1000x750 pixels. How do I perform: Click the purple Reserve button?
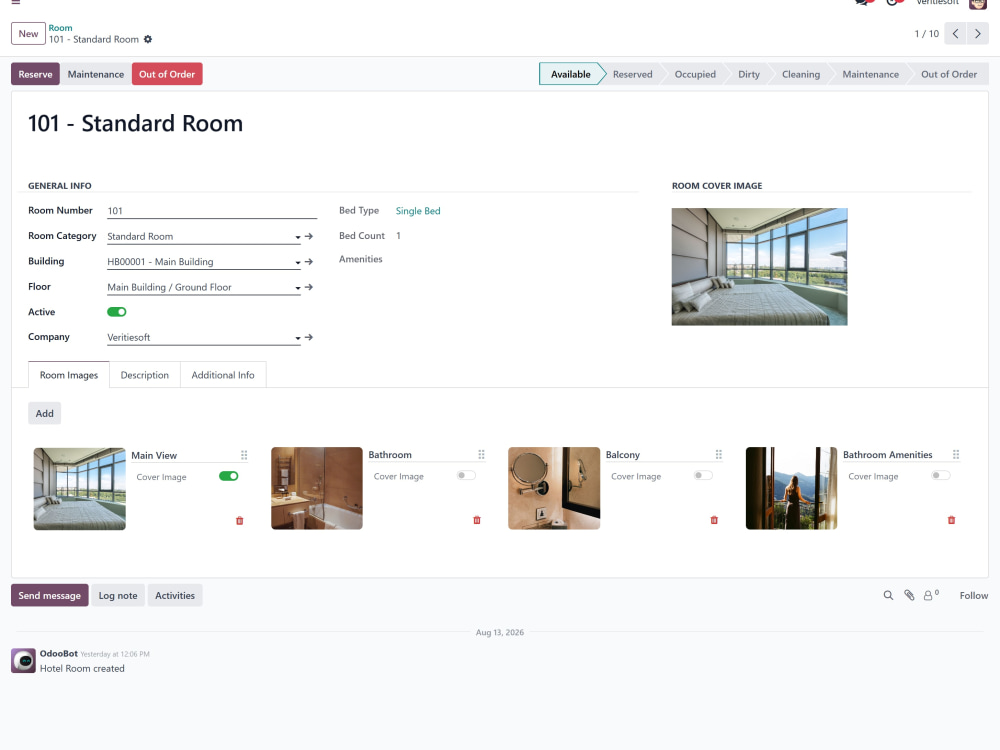click(x=35, y=74)
